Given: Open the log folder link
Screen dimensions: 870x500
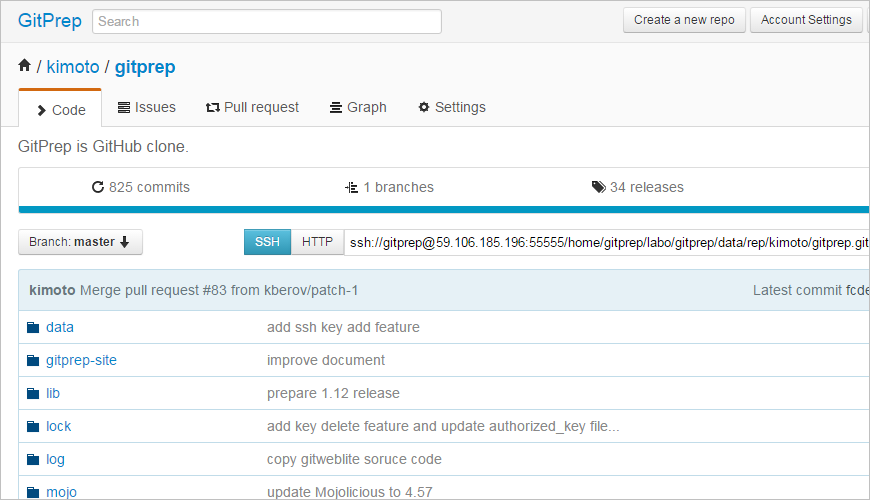Looking at the screenshot, I should coord(55,459).
